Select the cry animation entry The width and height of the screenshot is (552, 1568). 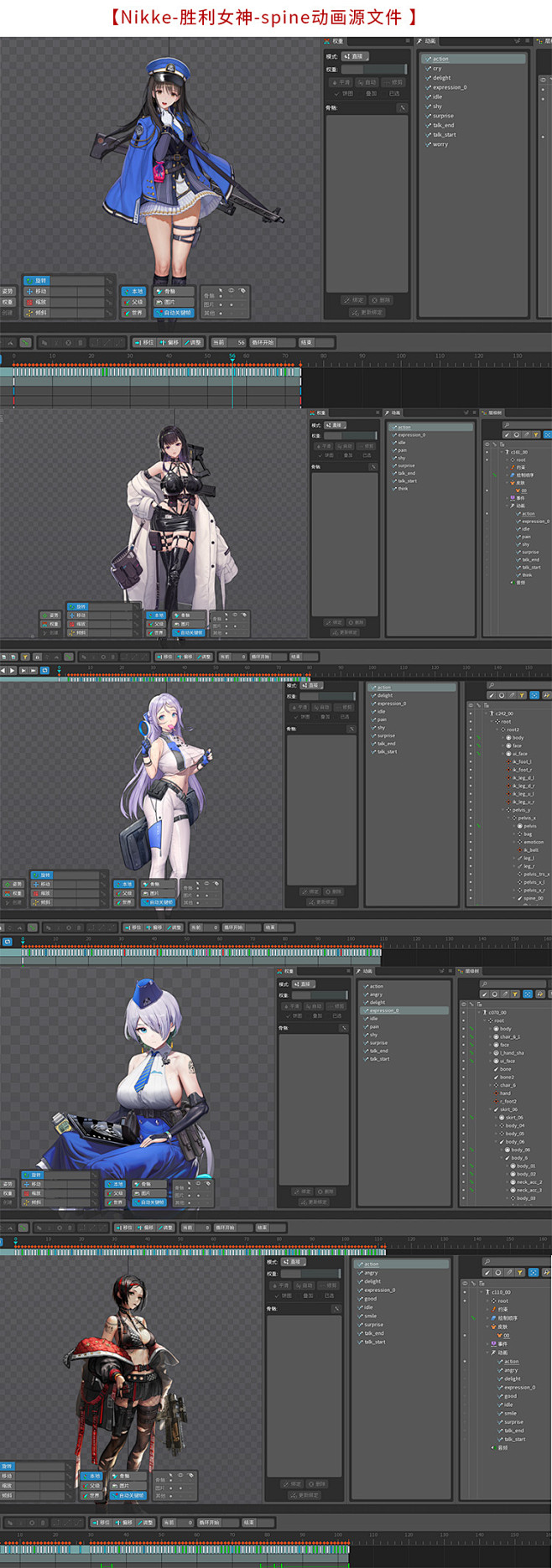pyautogui.click(x=437, y=69)
